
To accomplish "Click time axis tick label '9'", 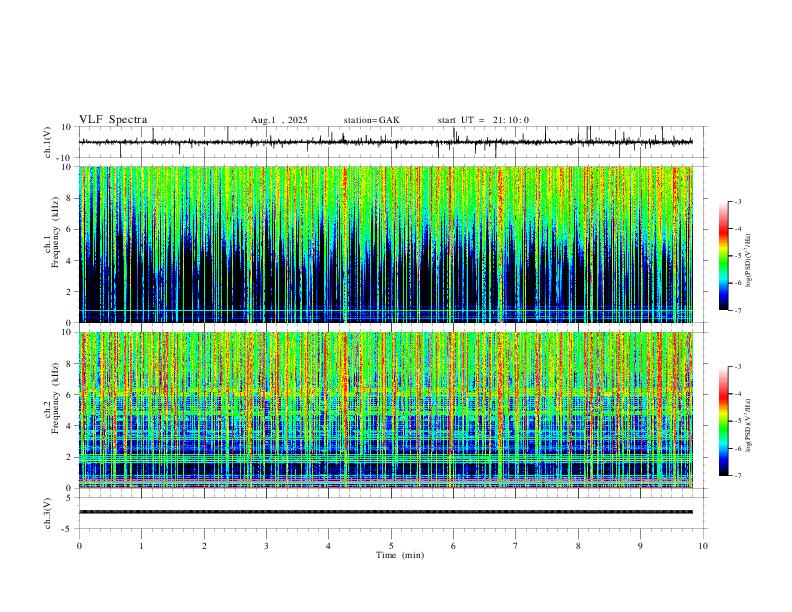I will 640,546.
